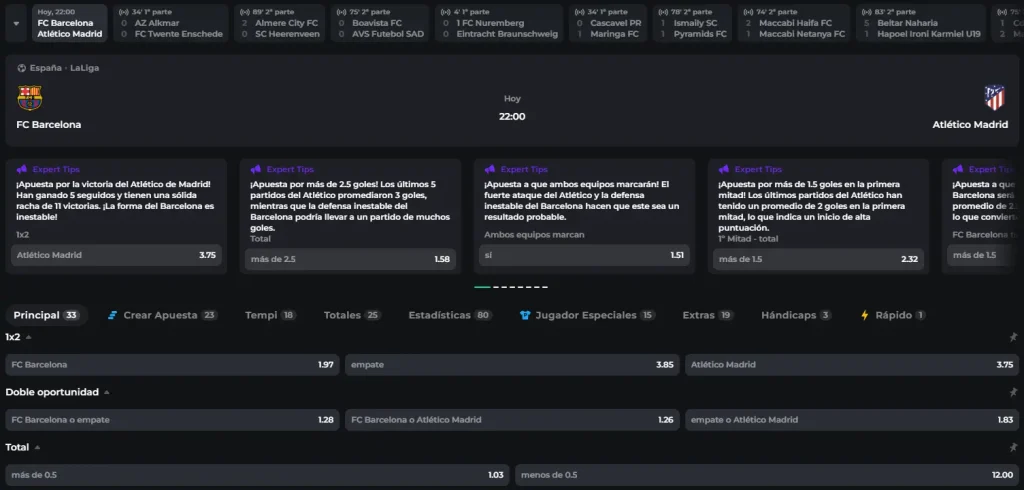Select FC Barcelona o Atlético Madrid at 1.26
The height and width of the screenshot is (490, 1024).
click(x=512, y=420)
